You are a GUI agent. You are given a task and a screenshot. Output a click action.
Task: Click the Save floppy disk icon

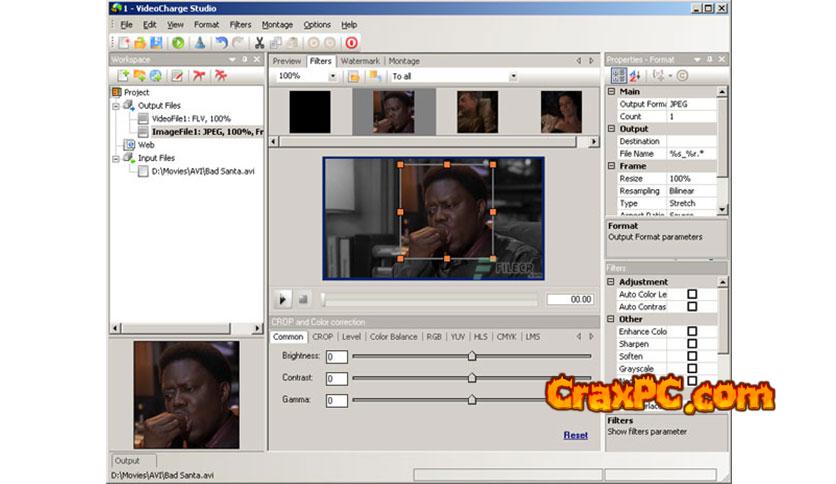click(x=156, y=43)
